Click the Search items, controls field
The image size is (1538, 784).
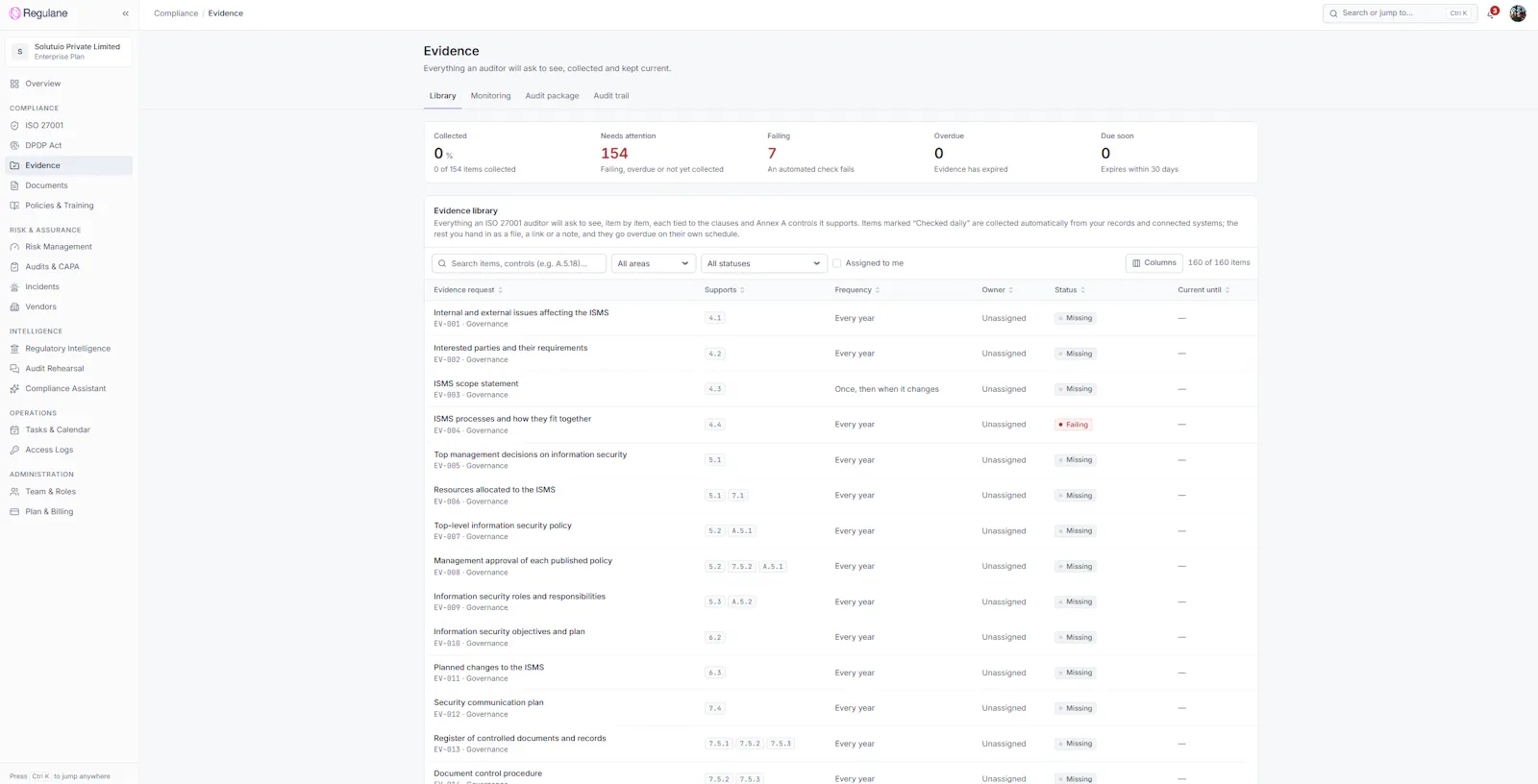519,263
